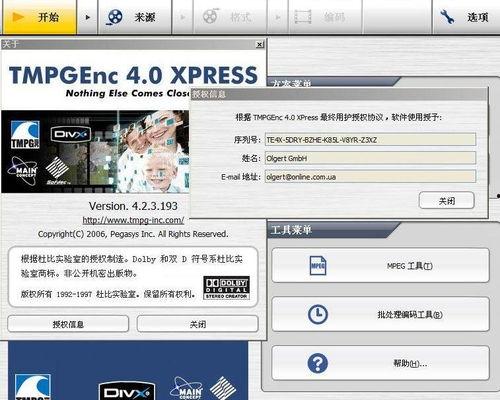The width and height of the screenshot is (500, 400).
Task: Click the Version. 4.2.3.193 text
Action: (x=133, y=206)
